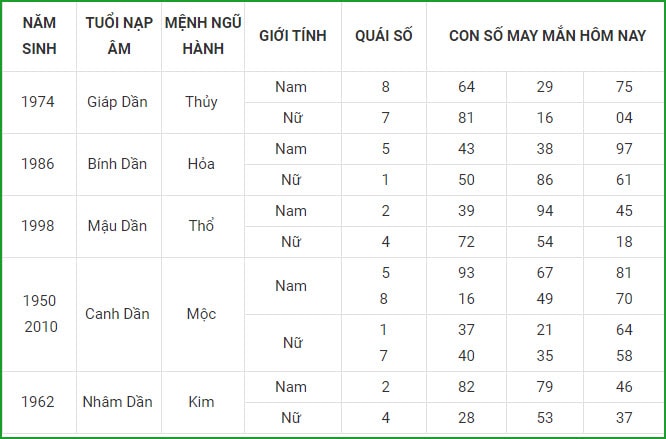Image resolution: width=666 pixels, height=439 pixels.
Task: Select the Bính Dần cell
Action: point(118,164)
